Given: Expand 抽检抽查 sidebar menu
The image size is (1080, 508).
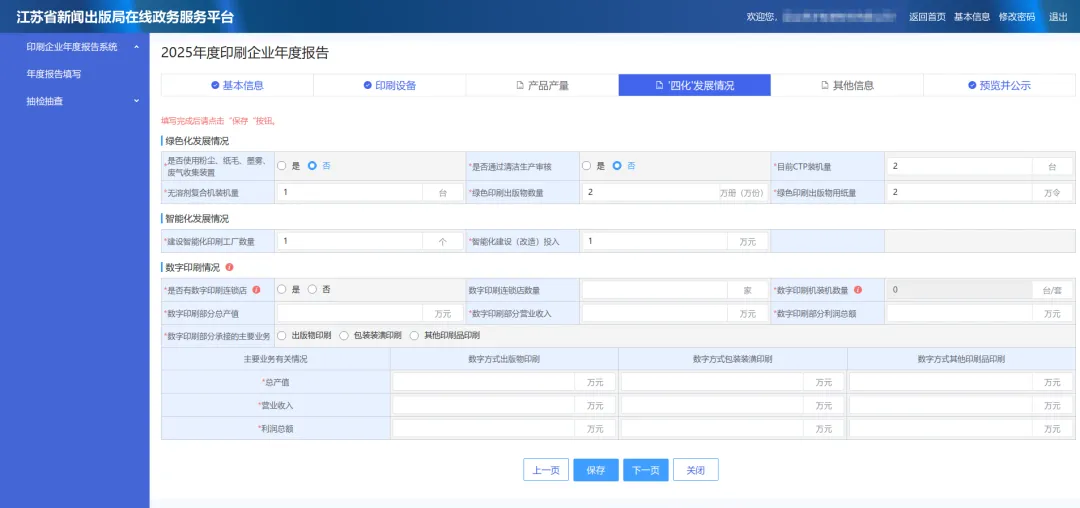Looking at the screenshot, I should pos(136,101).
